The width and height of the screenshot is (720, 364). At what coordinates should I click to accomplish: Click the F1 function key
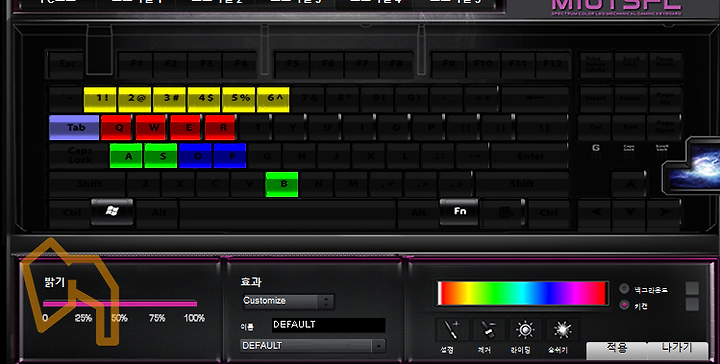pyautogui.click(x=135, y=64)
